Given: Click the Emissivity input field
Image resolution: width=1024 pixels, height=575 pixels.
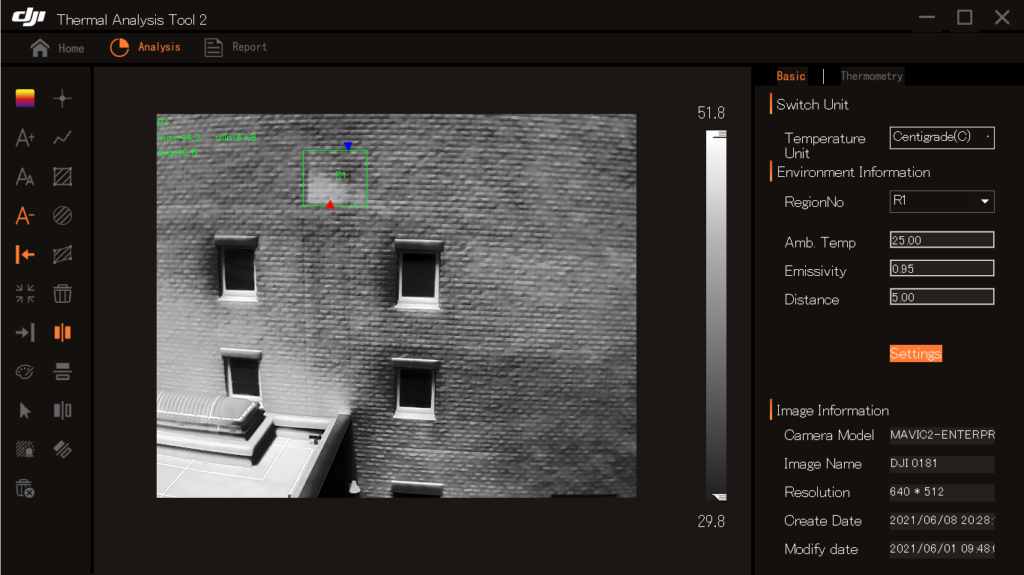Looking at the screenshot, I should pyautogui.click(x=942, y=269).
